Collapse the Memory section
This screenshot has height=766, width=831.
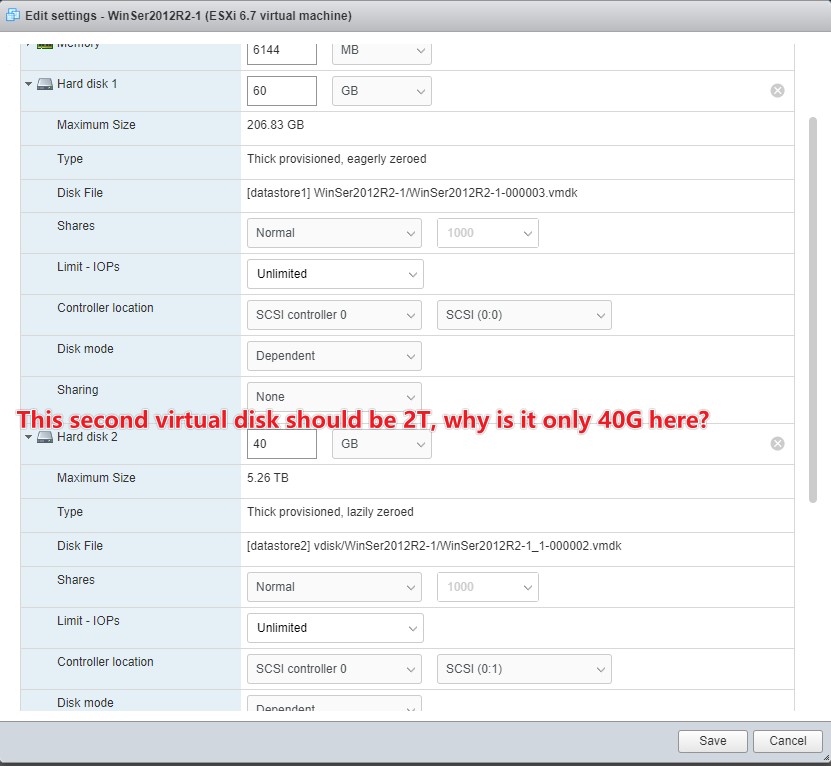pos(27,43)
